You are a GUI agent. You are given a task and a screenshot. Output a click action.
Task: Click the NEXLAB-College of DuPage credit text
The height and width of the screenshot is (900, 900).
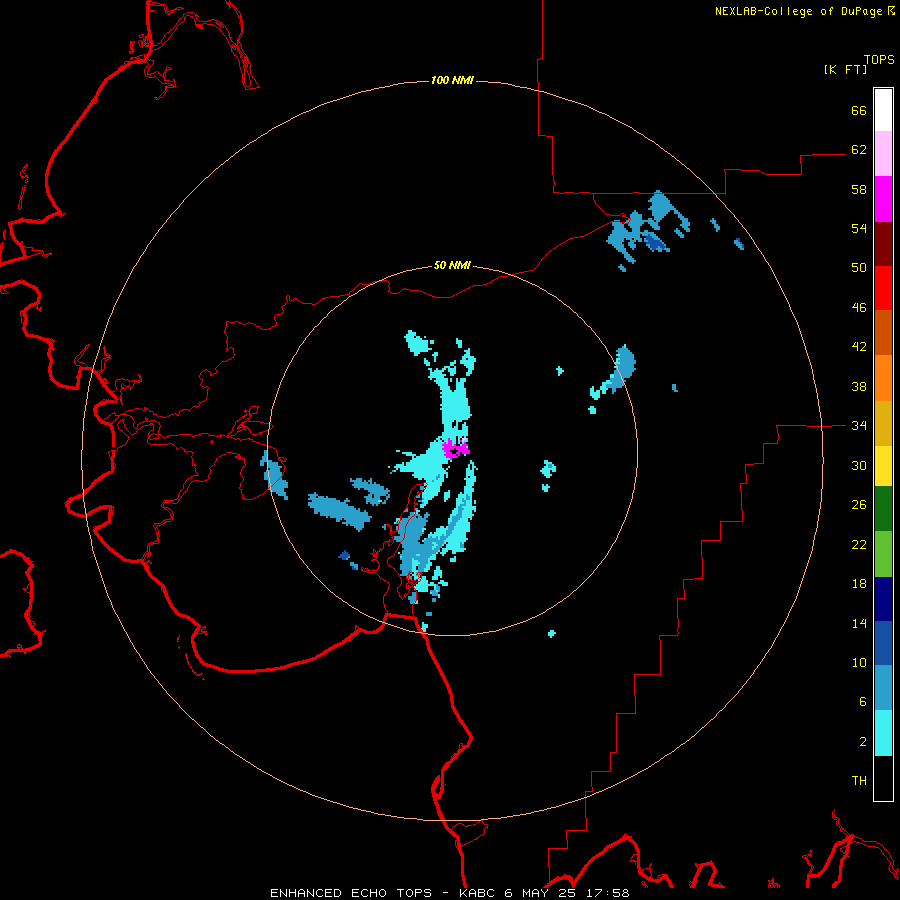point(800,11)
